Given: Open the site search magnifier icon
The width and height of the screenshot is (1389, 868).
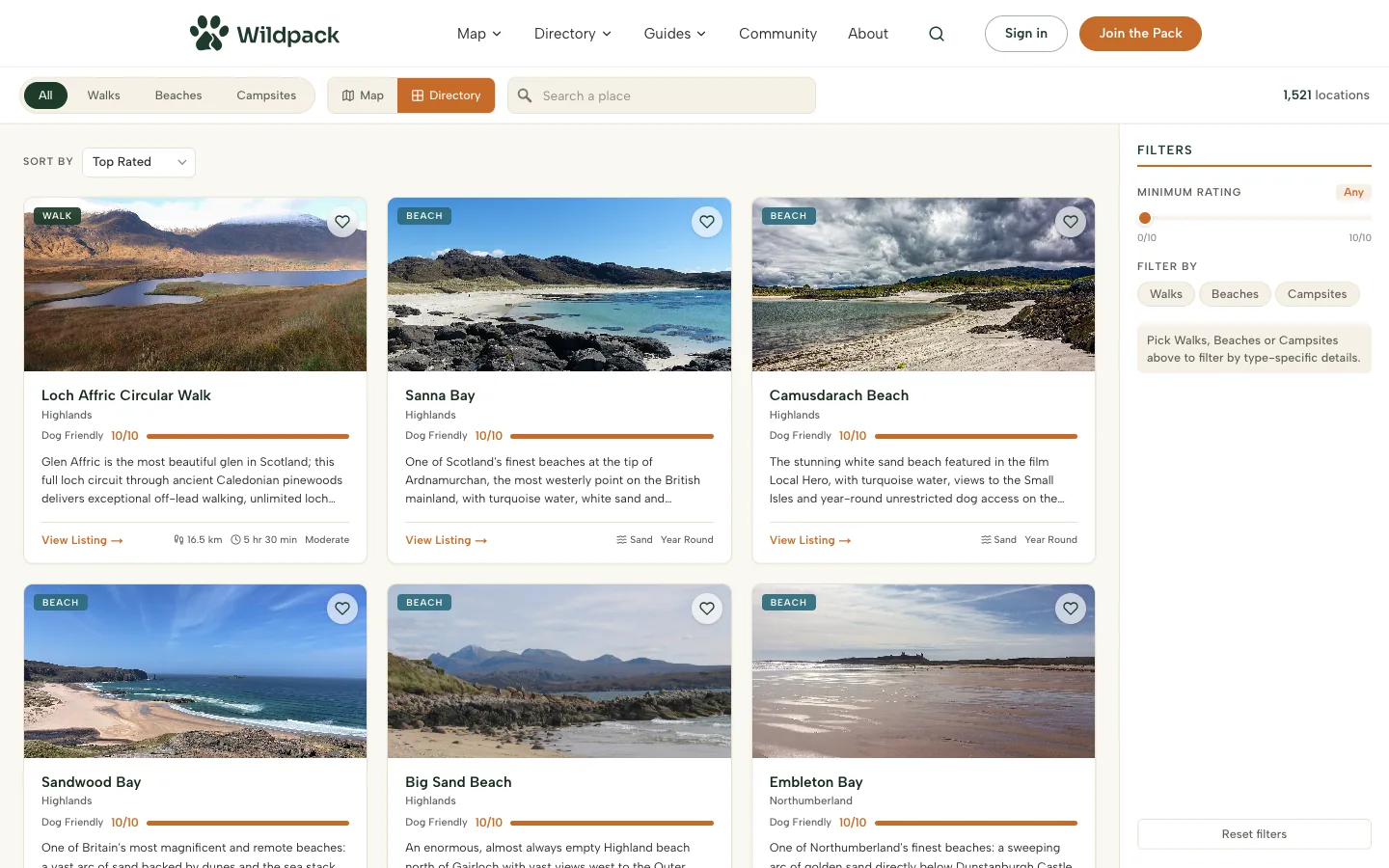Looking at the screenshot, I should 937,34.
